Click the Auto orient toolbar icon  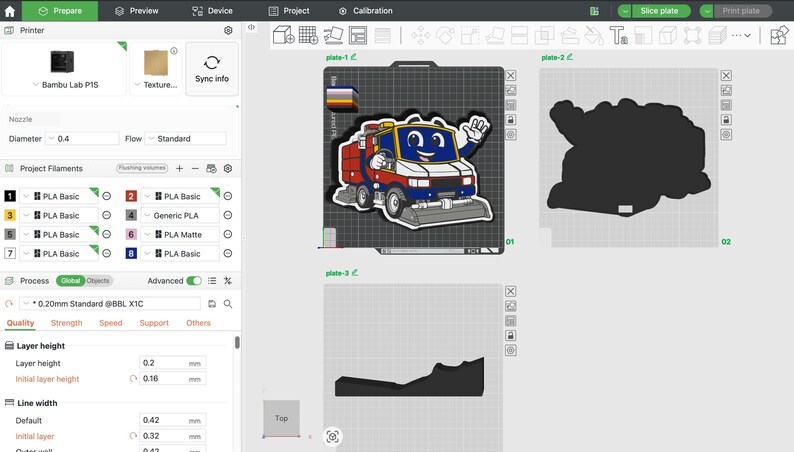(333, 35)
